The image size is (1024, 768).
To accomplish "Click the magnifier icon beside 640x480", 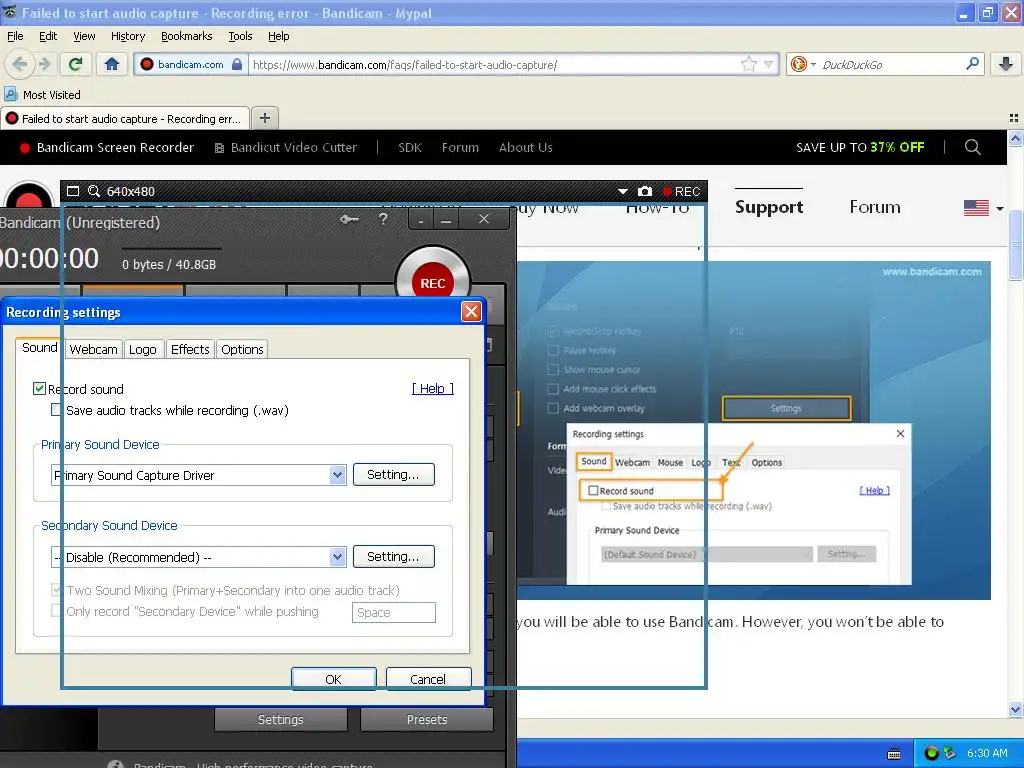I will [94, 191].
